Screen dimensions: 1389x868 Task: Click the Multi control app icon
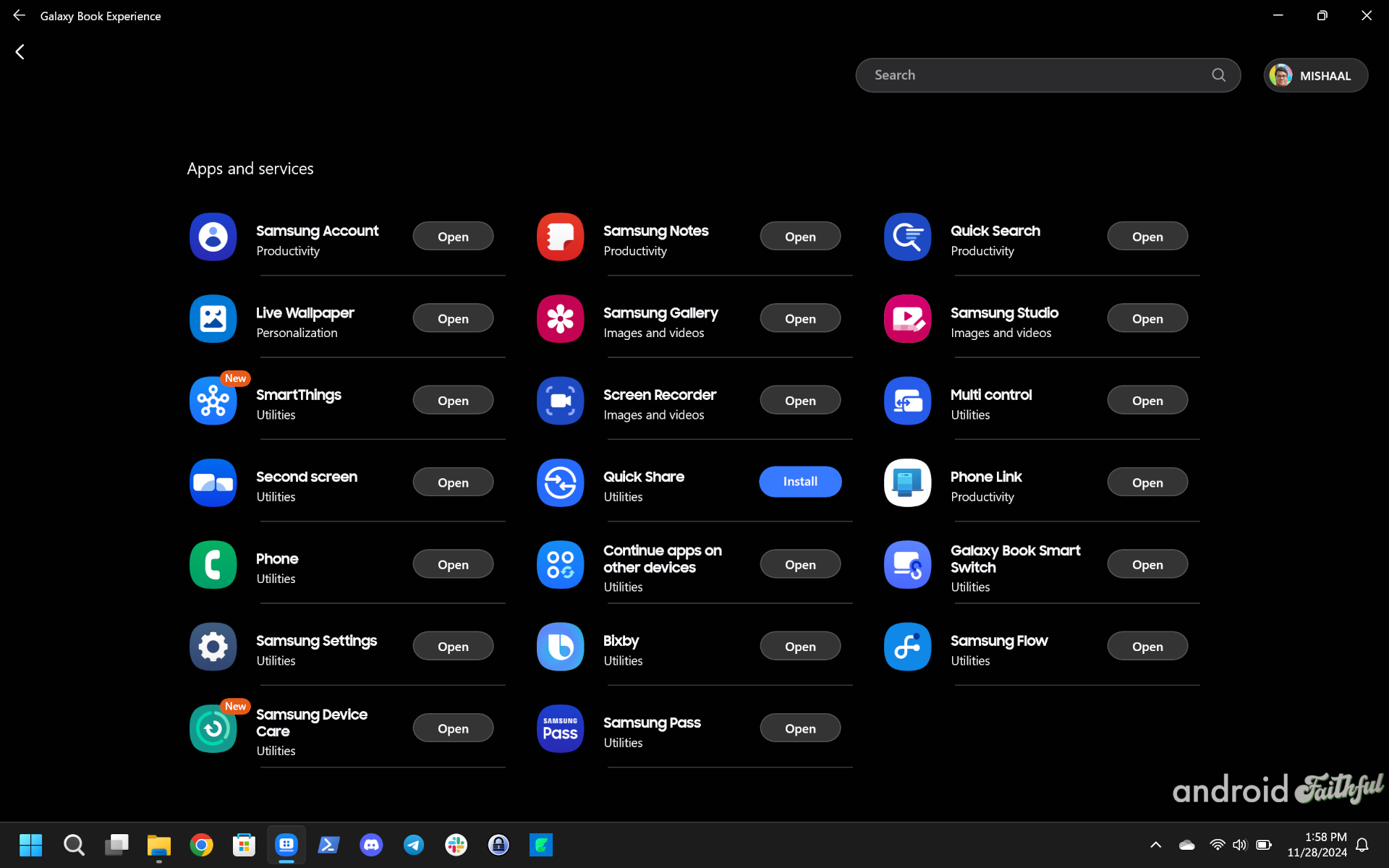tap(907, 401)
